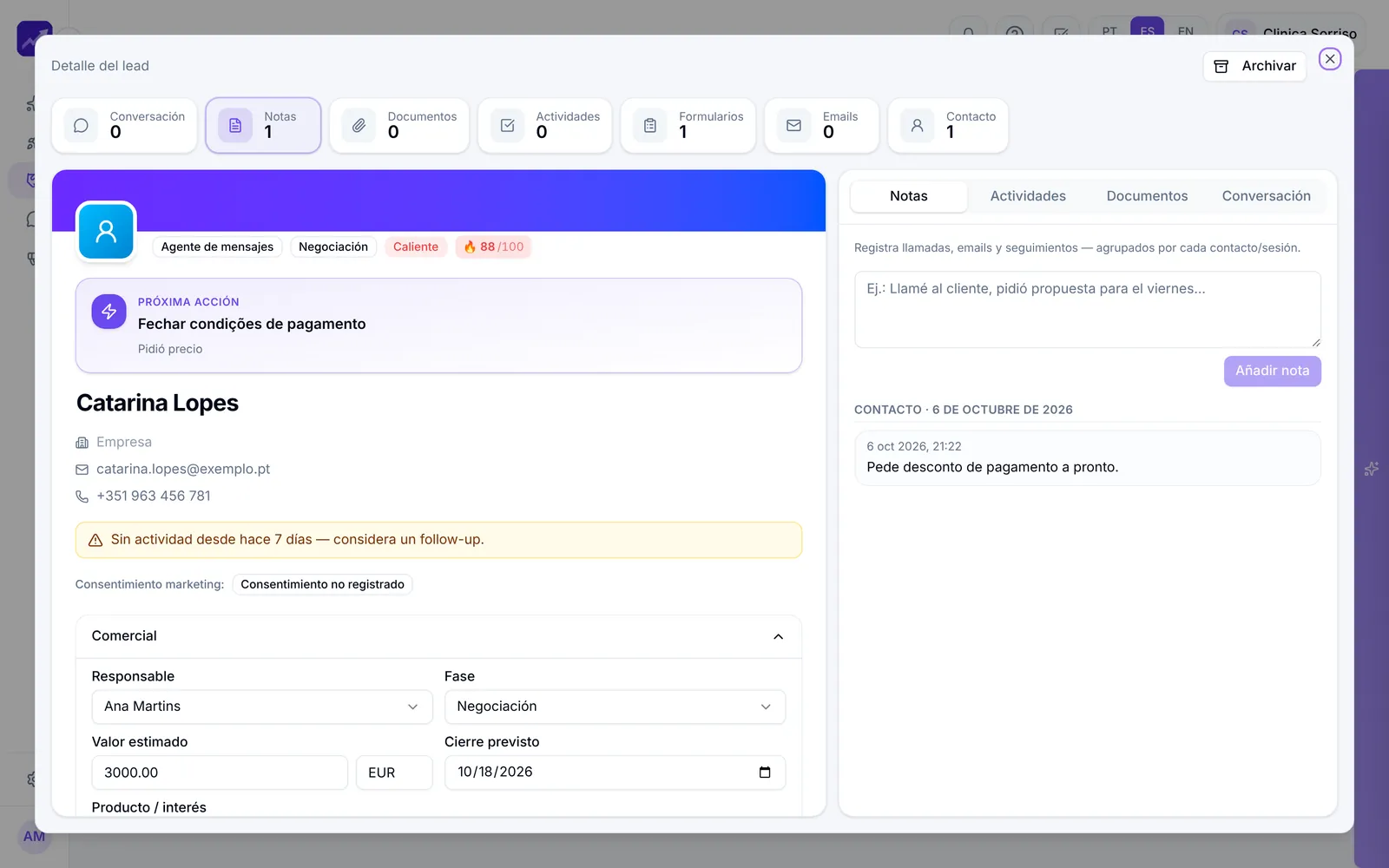Click the 'Fechar condições de pagamento' next action
The height and width of the screenshot is (868, 1389).
pos(252,324)
